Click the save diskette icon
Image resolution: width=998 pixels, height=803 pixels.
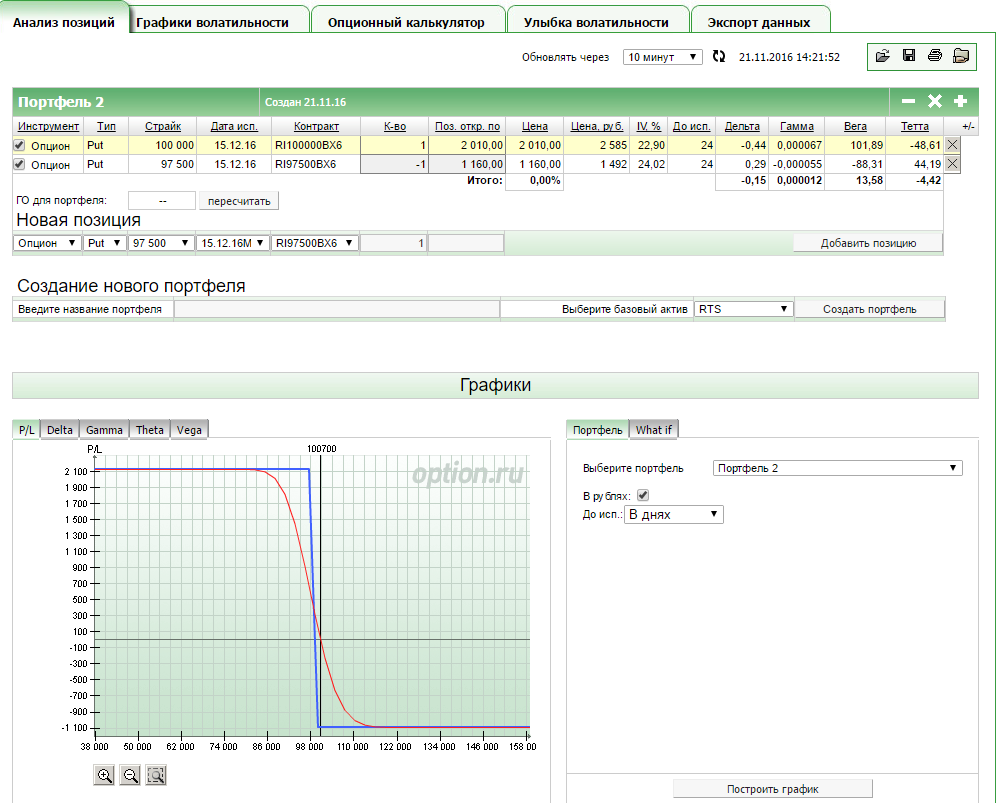tap(908, 56)
